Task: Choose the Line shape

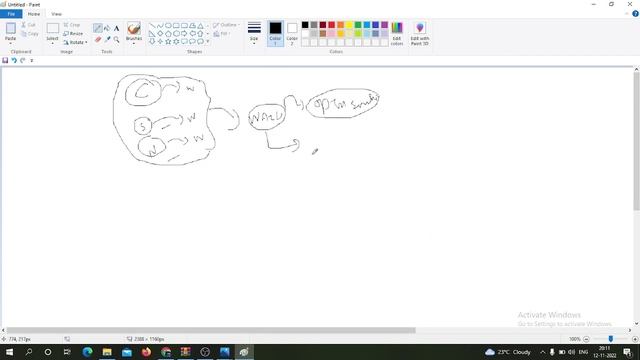Action: pyautogui.click(x=152, y=25)
